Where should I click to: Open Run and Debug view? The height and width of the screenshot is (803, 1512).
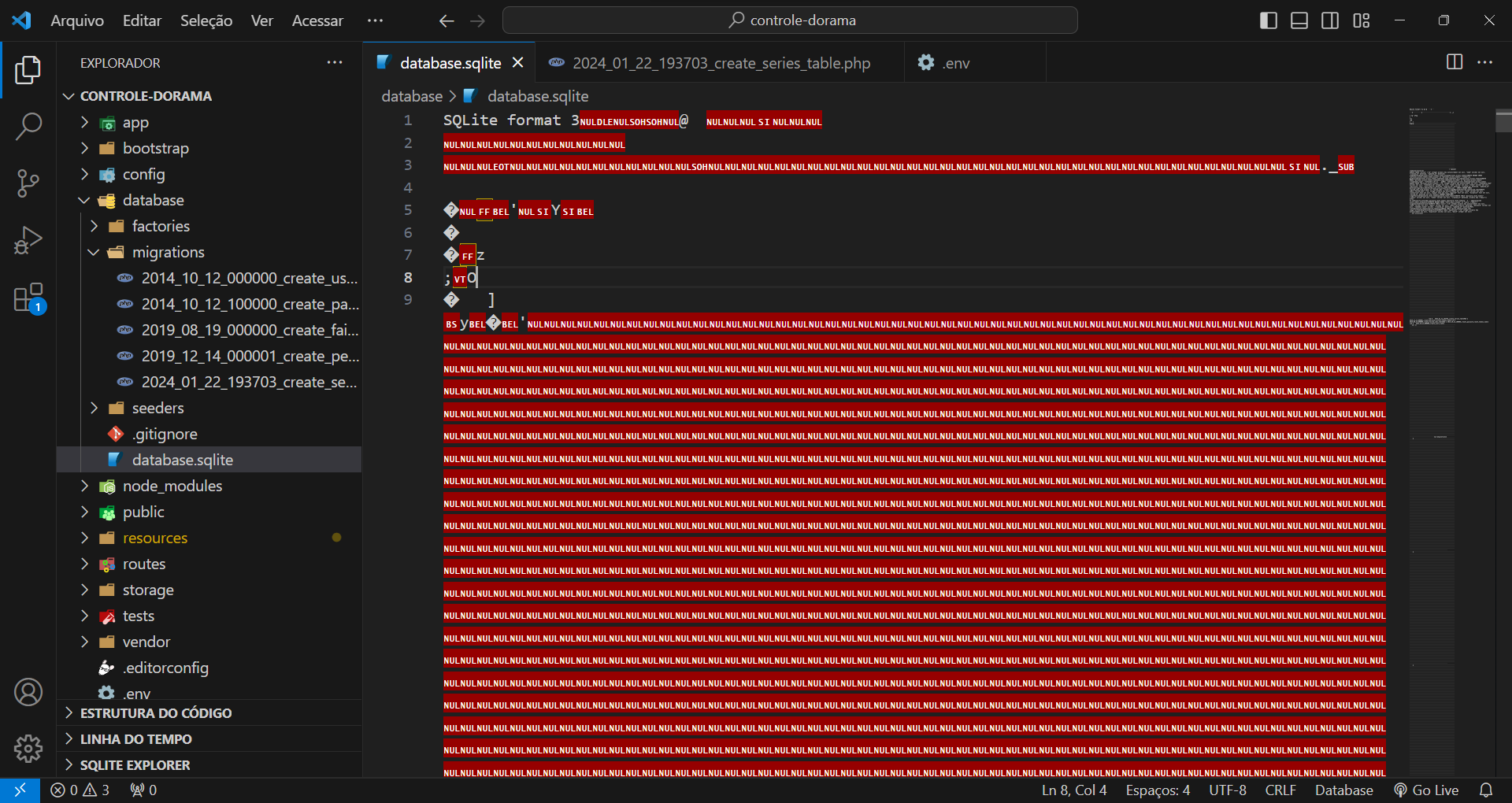(x=28, y=240)
